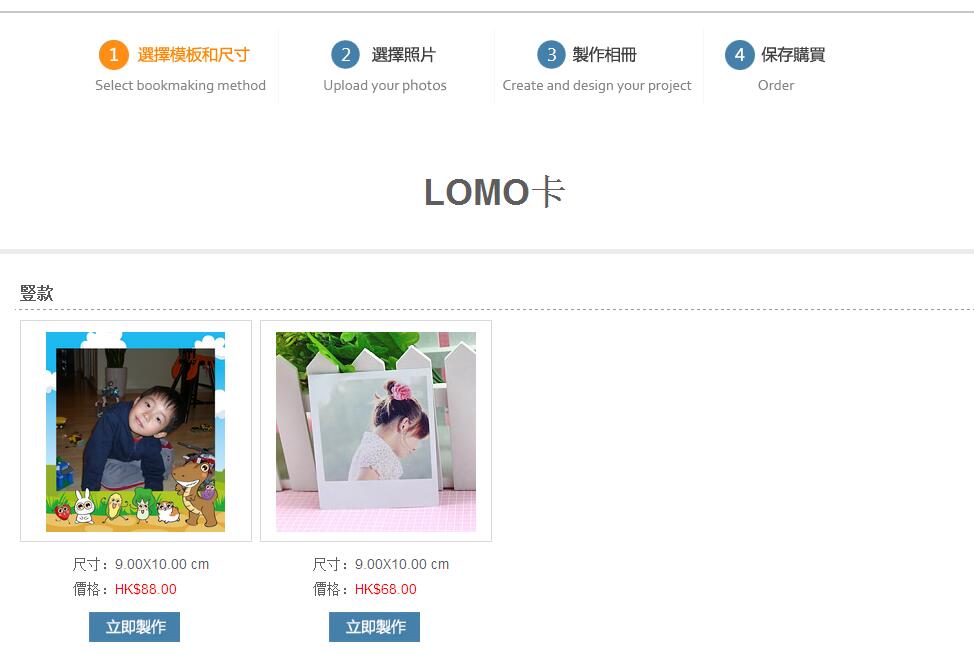The height and width of the screenshot is (669, 974).
Task: Click the blue step 3 circle icon
Action: [552, 55]
